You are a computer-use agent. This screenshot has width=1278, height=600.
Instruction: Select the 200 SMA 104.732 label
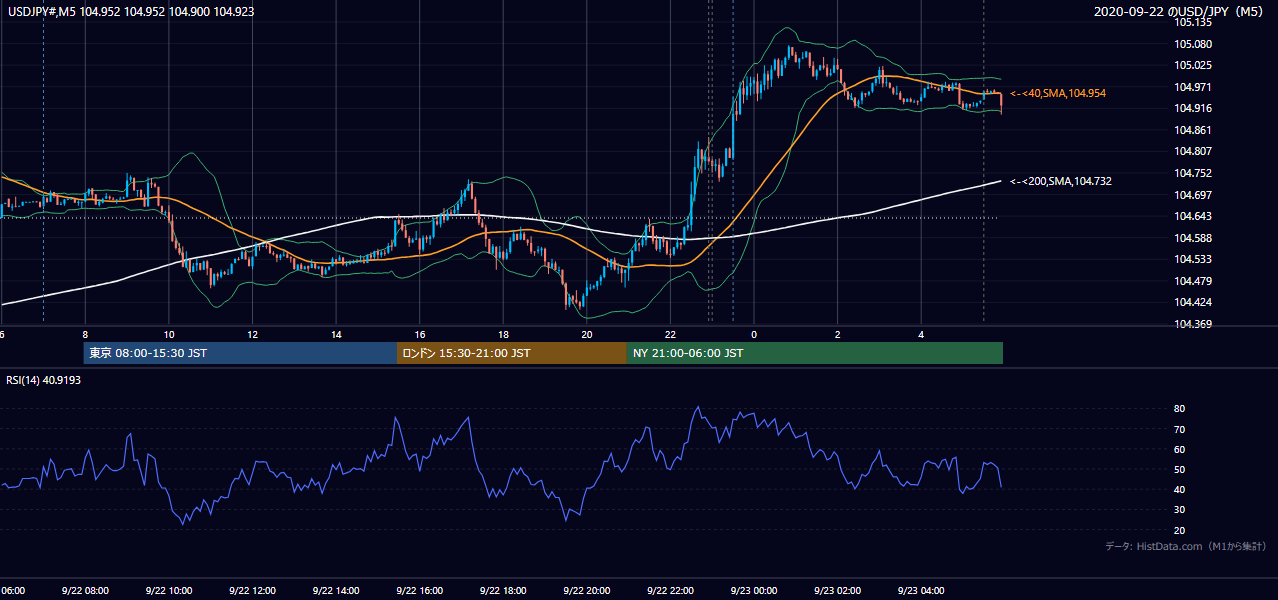point(1061,181)
